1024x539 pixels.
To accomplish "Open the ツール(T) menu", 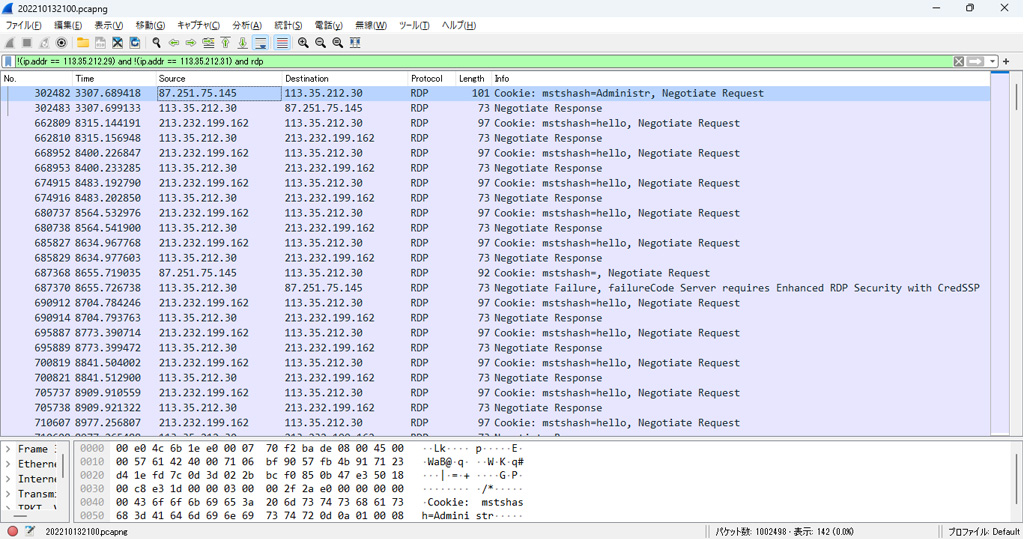I will point(414,25).
